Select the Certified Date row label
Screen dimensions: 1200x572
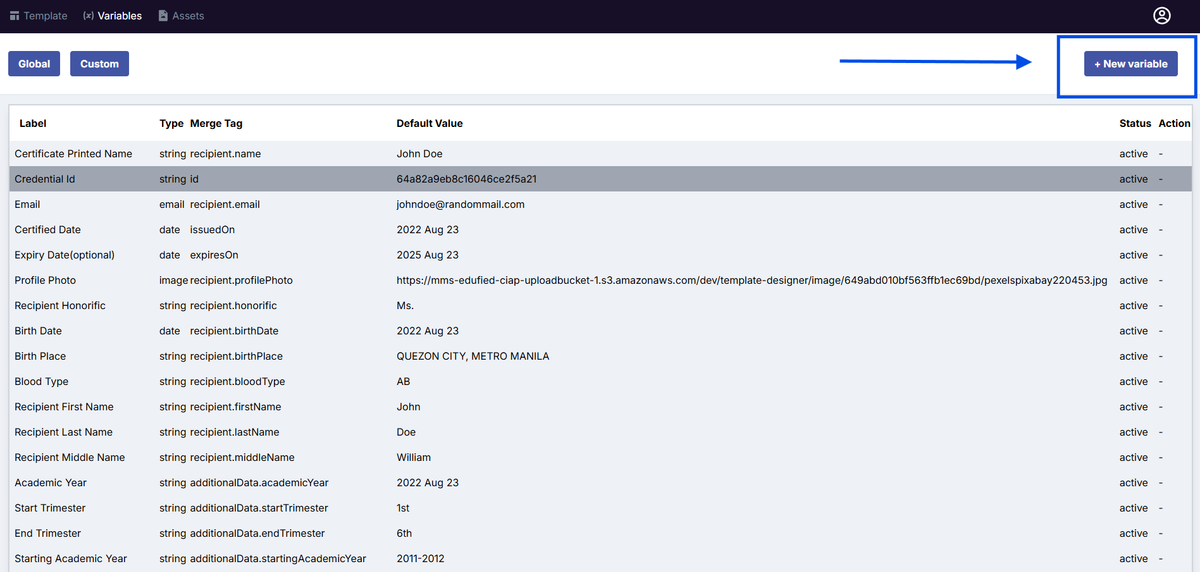(x=48, y=229)
